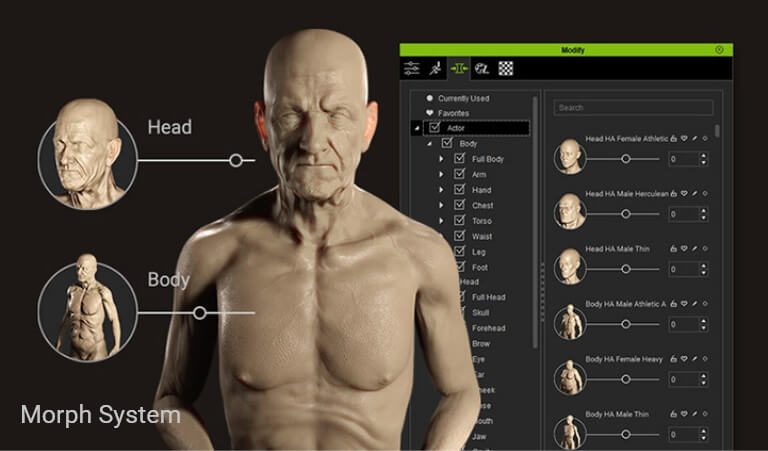Select the Forehead tree item
The height and width of the screenshot is (451, 768).
(x=488, y=328)
